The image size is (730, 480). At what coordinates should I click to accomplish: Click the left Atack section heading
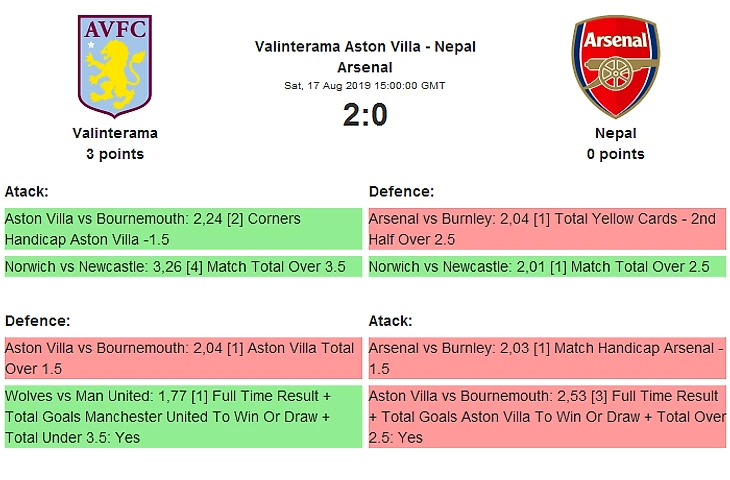coord(27,191)
